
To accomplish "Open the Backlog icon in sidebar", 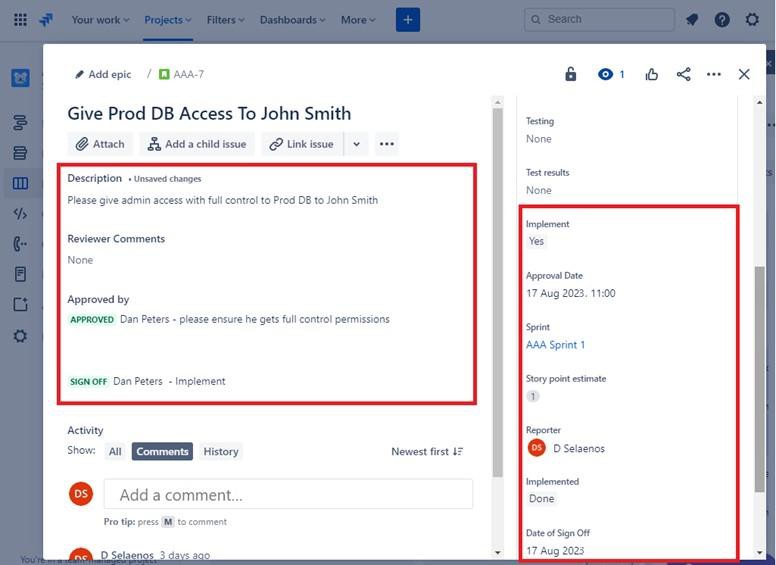I will tap(20, 153).
